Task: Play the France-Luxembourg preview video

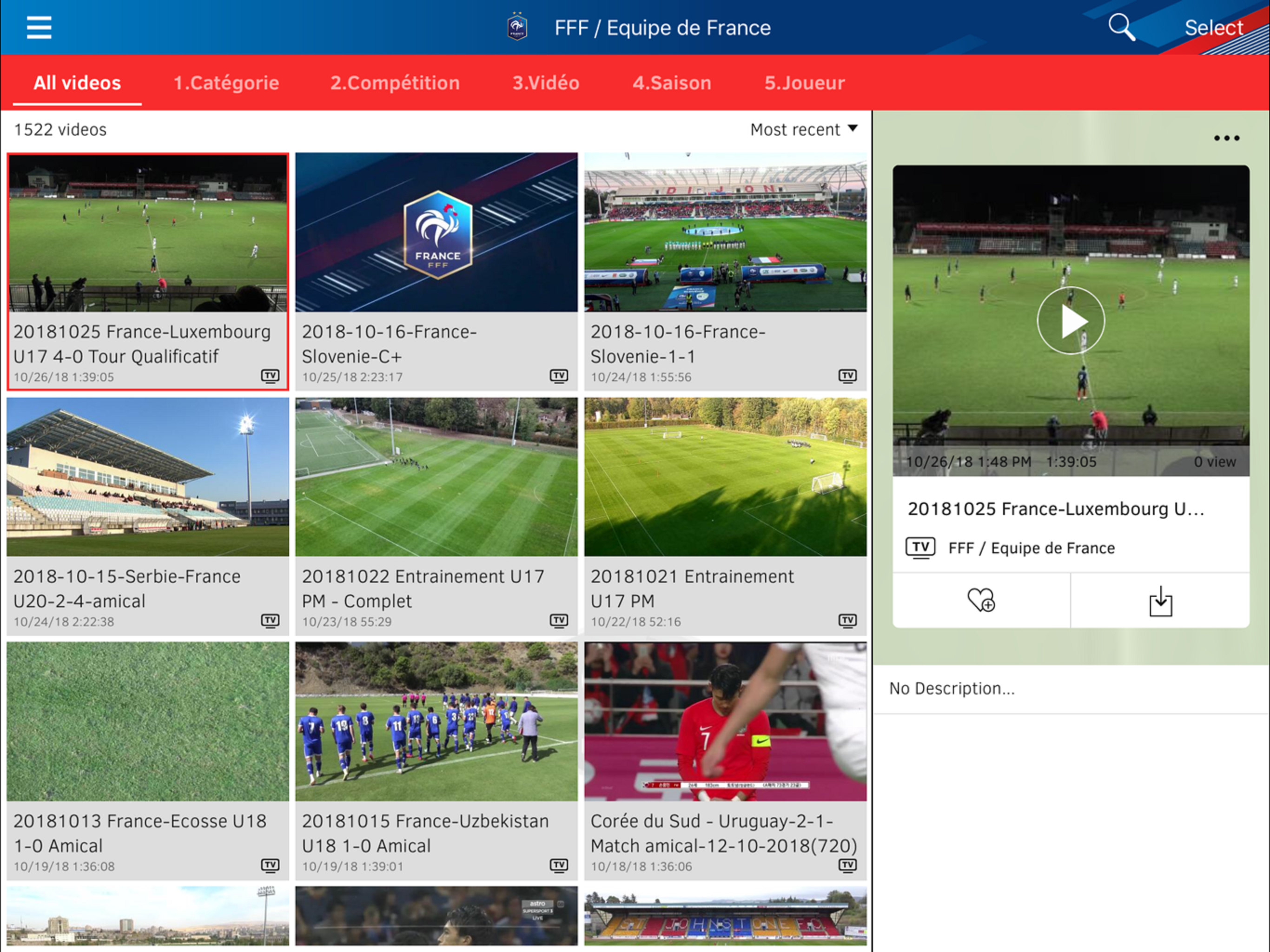Action: (1070, 321)
